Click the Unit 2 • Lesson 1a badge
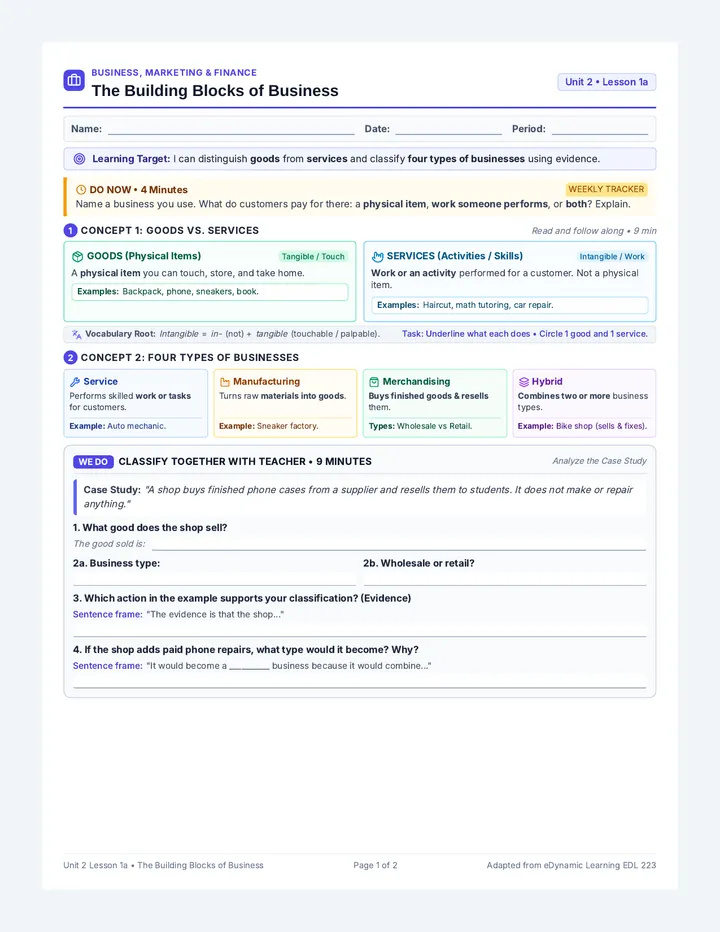The width and height of the screenshot is (720, 932). 606,82
